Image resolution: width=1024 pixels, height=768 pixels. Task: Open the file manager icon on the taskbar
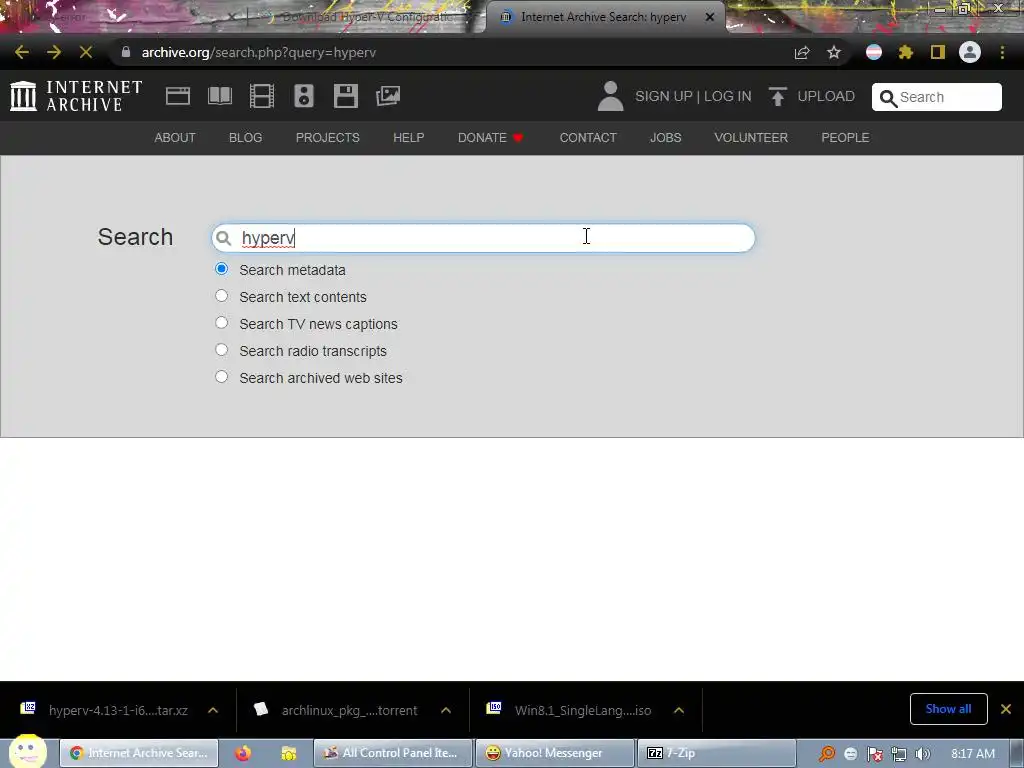coord(289,753)
